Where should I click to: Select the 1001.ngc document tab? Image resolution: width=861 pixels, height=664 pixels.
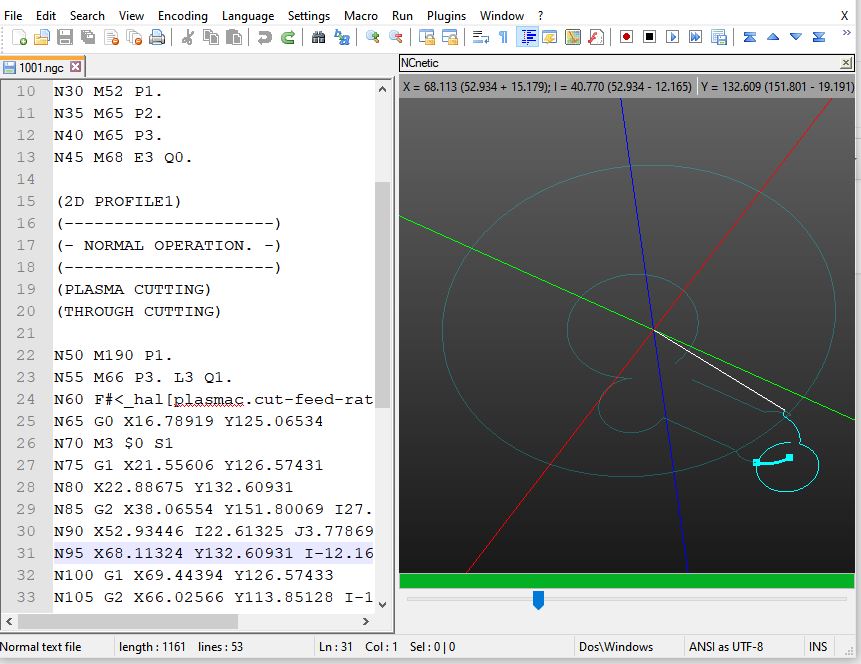click(x=41, y=68)
